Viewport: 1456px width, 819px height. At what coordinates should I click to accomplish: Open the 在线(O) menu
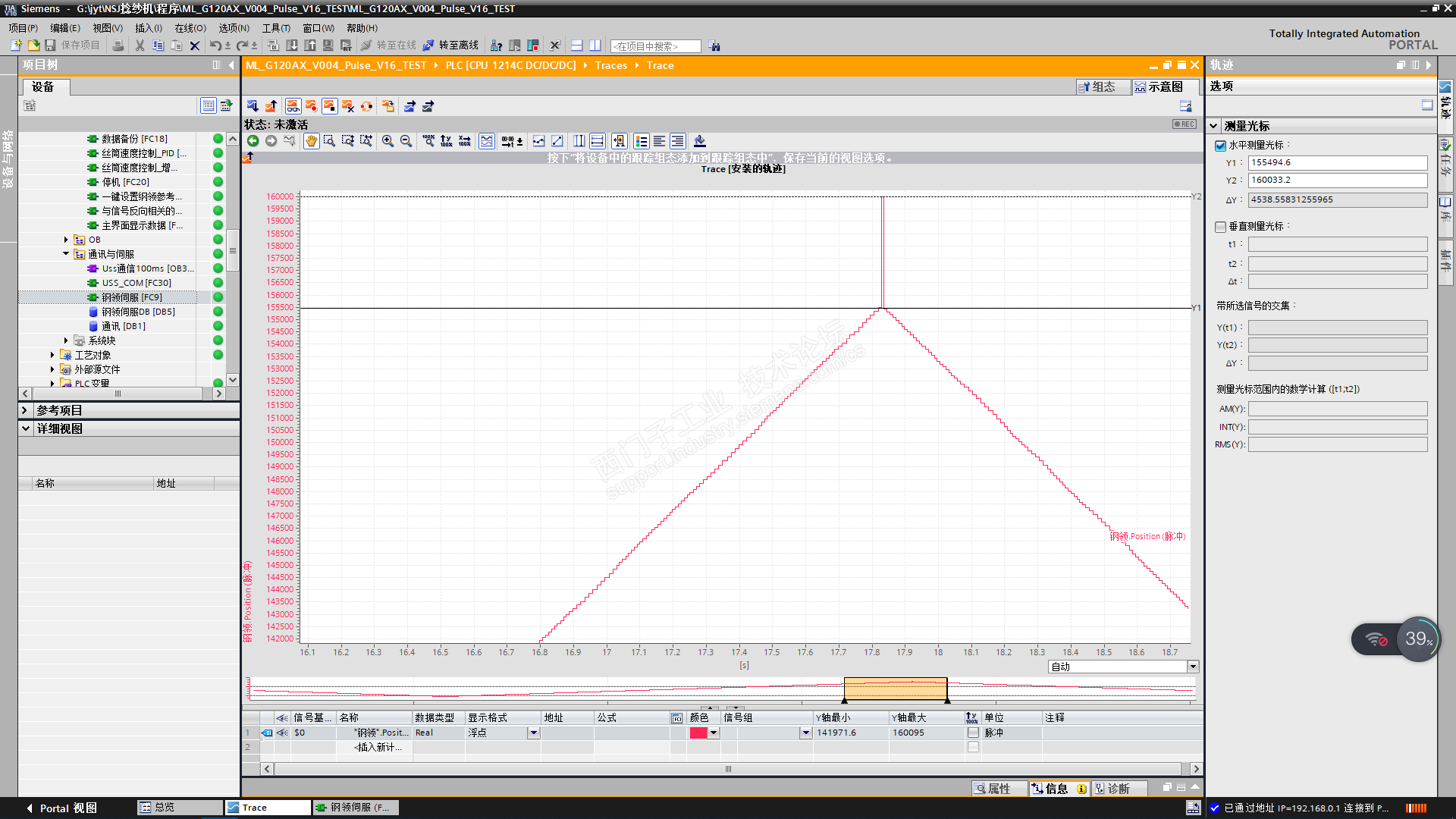pyautogui.click(x=190, y=28)
